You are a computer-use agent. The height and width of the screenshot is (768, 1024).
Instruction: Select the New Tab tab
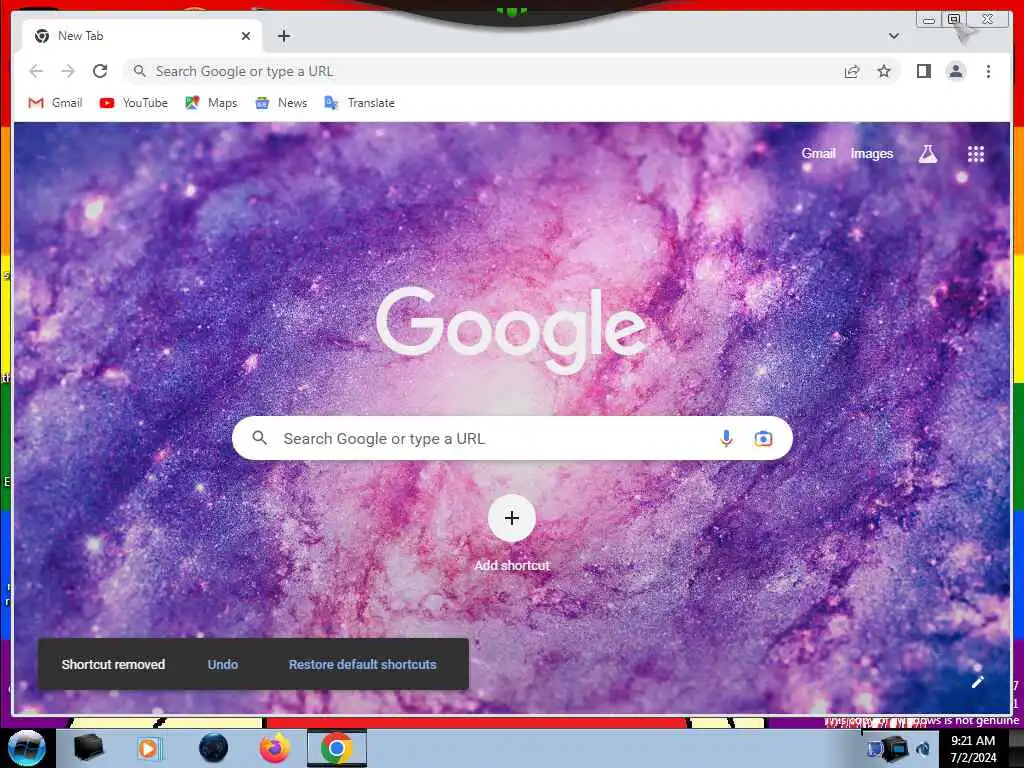142,36
